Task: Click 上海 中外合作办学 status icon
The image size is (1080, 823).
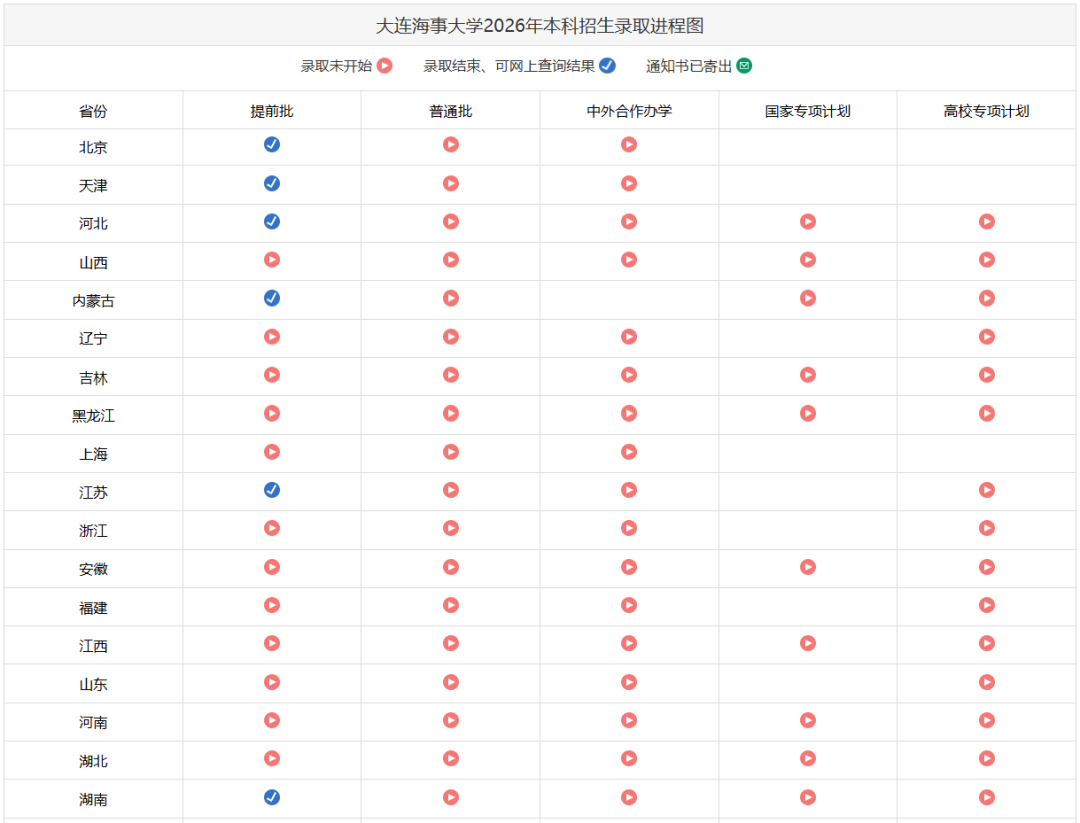Action: click(629, 452)
